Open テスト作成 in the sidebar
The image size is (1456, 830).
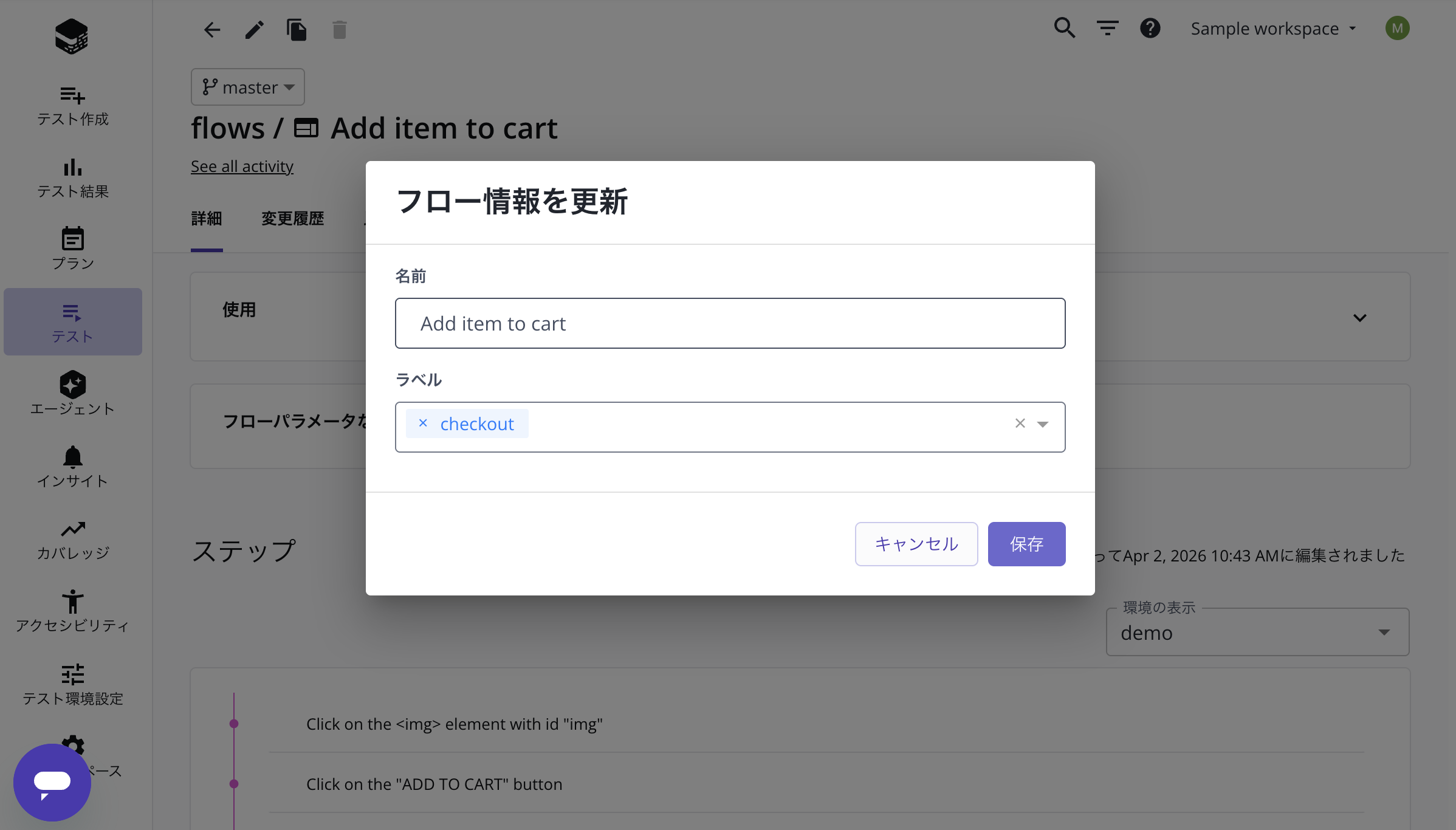73,106
